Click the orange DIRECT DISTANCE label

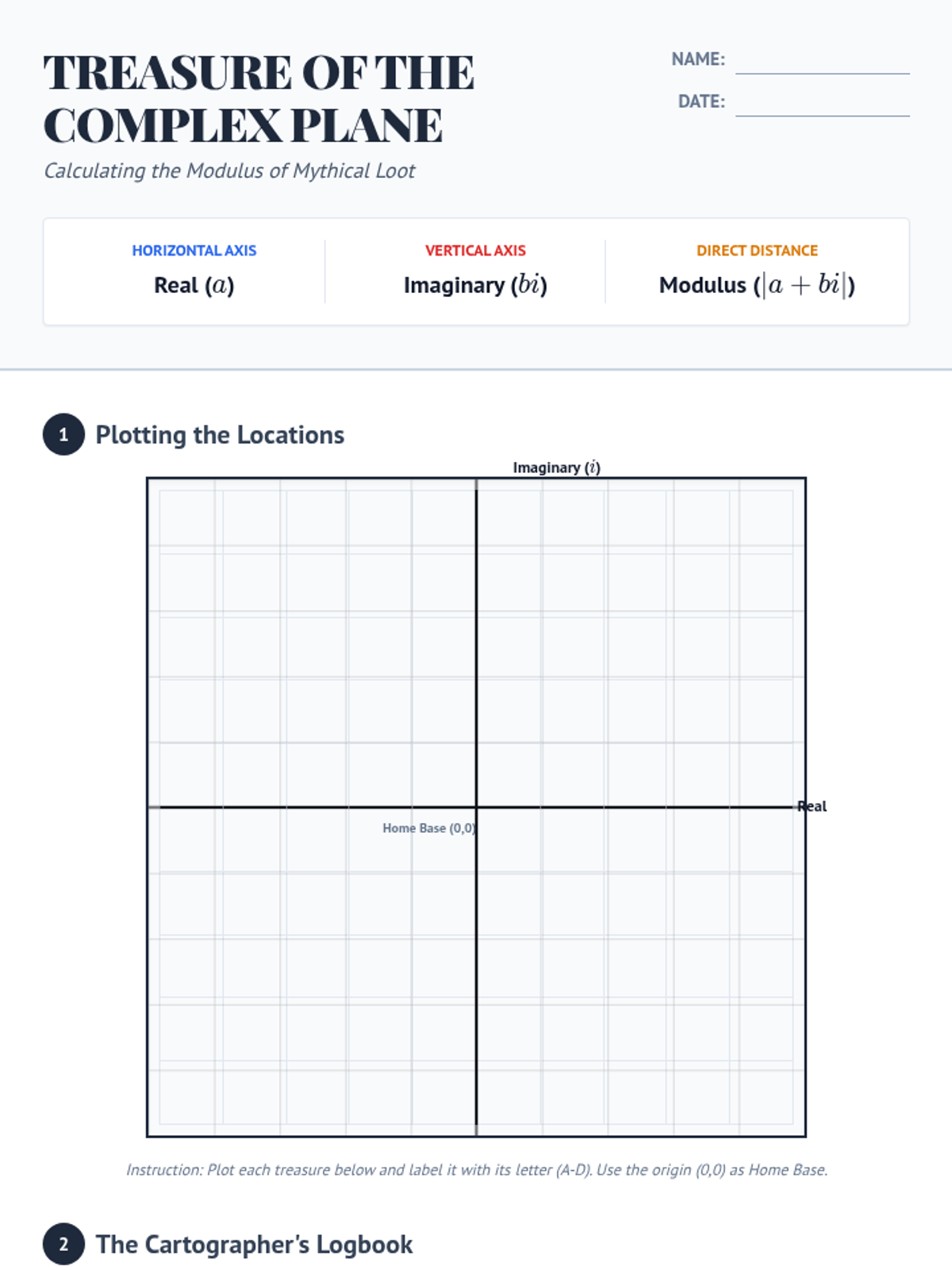click(757, 251)
